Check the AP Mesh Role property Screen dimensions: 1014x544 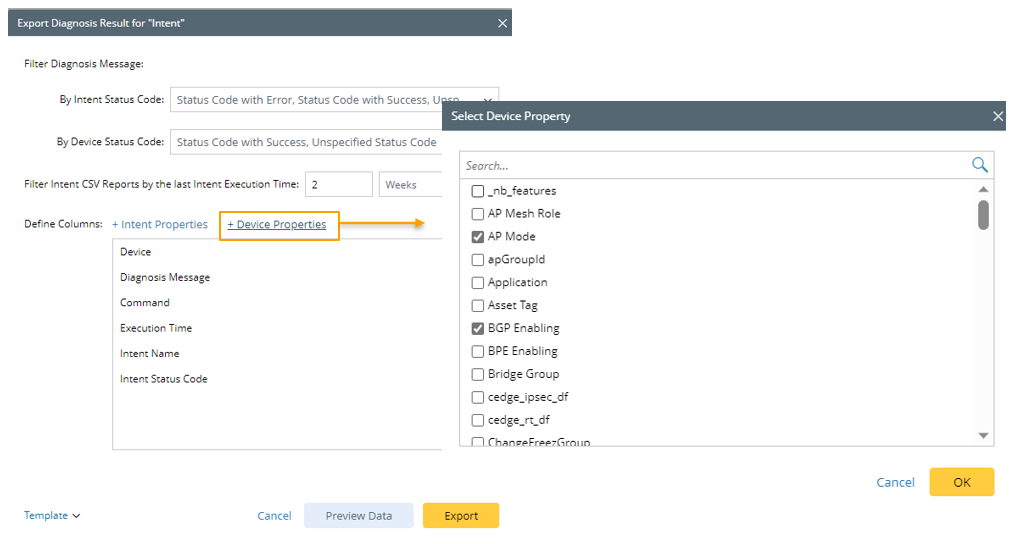coord(478,214)
